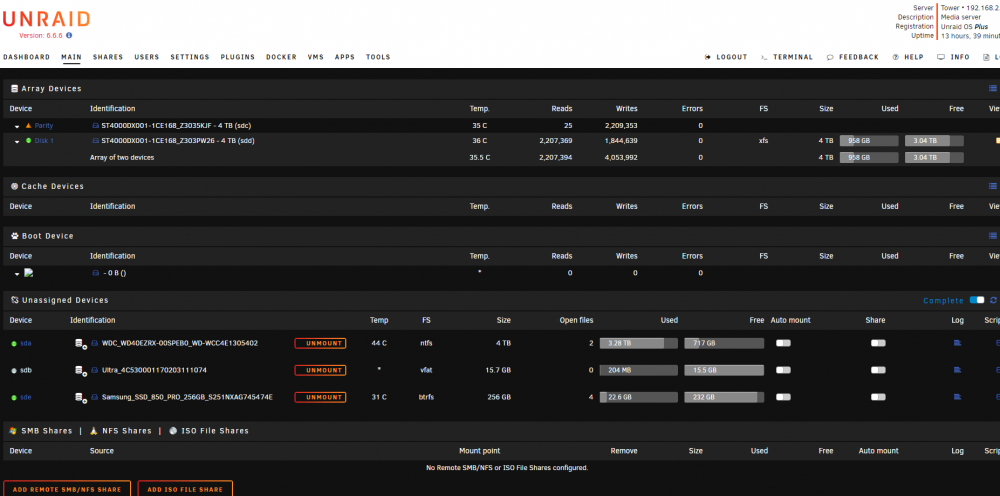The image size is (1000, 496).
Task: Enable share for sdb disk
Action: click(x=878, y=370)
